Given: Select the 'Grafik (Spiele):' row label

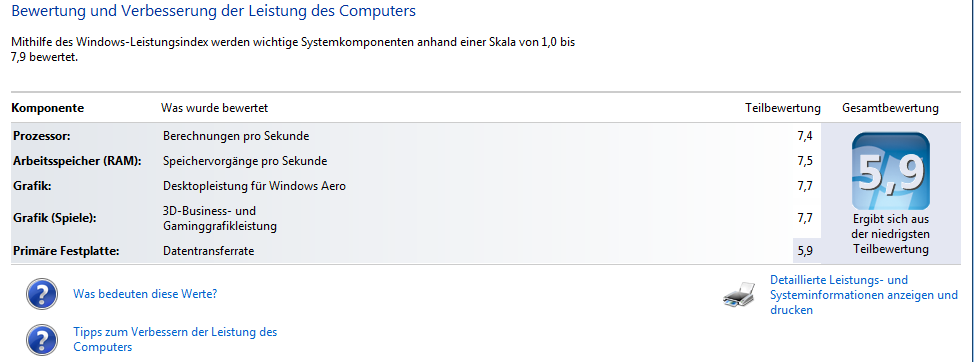Looking at the screenshot, I should (x=55, y=218).
